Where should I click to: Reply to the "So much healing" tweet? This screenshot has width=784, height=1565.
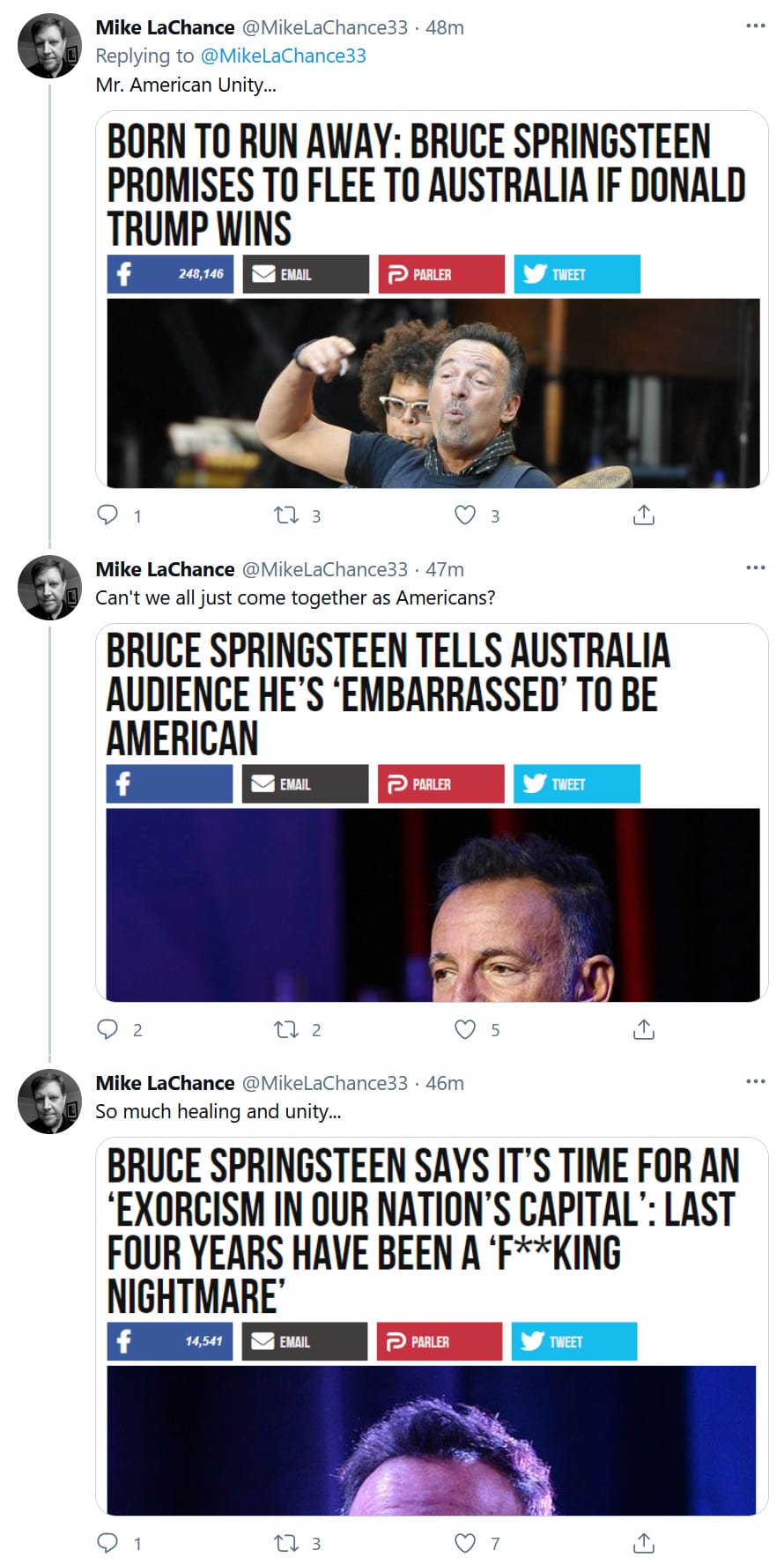point(107,1542)
